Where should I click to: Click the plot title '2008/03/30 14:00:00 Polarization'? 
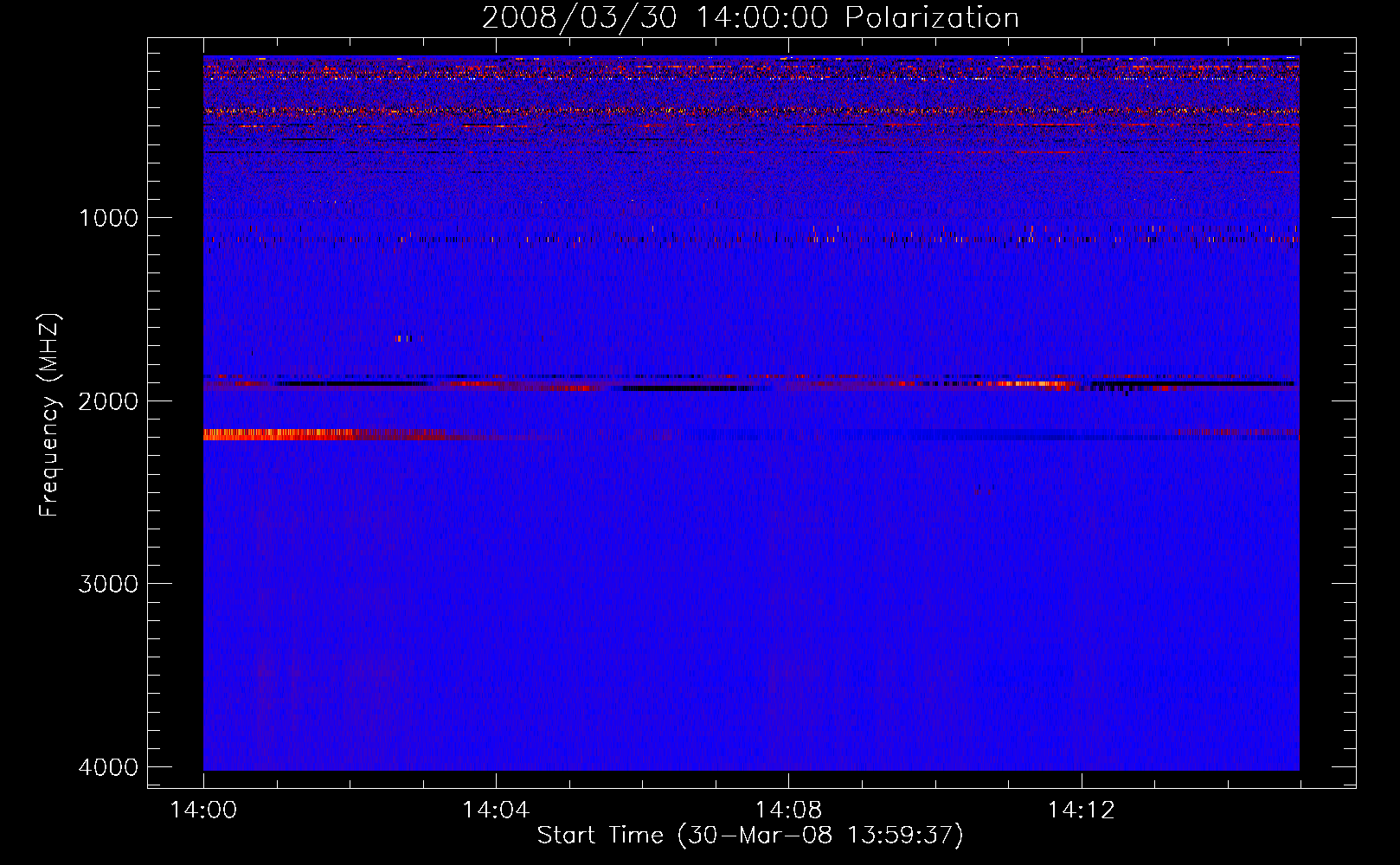click(x=750, y=17)
